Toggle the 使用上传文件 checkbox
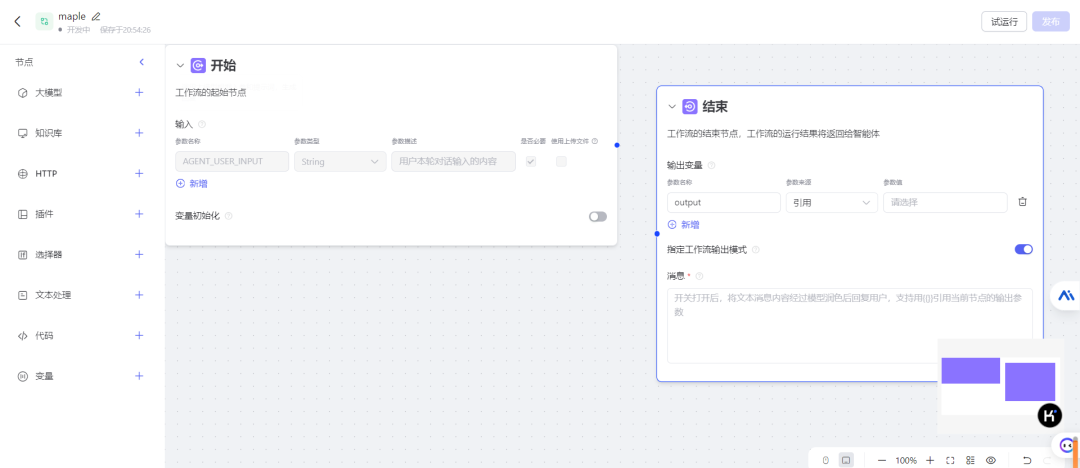The width and height of the screenshot is (1080, 468). [x=561, y=161]
